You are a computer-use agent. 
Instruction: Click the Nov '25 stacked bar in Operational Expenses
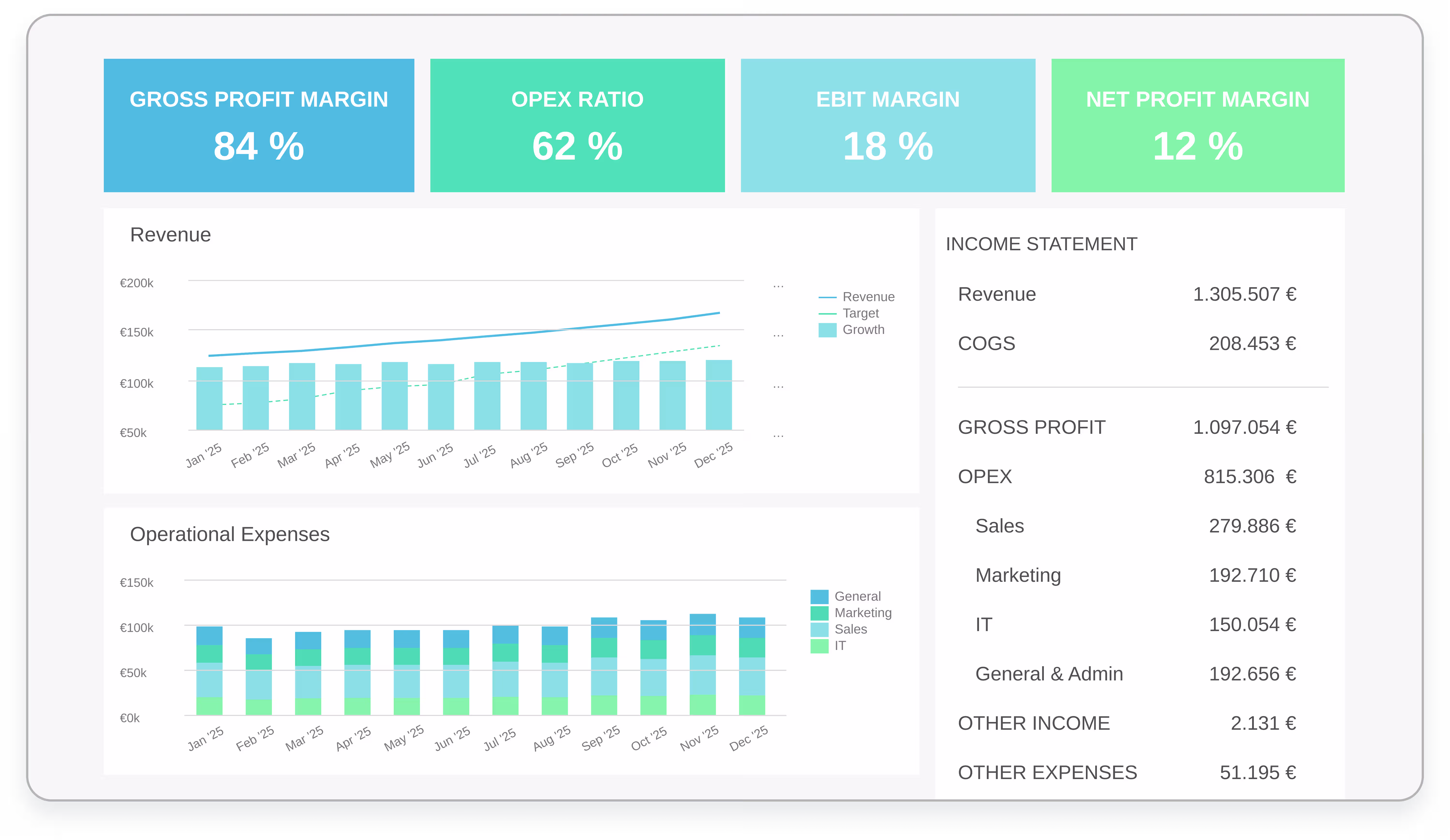pos(703,665)
